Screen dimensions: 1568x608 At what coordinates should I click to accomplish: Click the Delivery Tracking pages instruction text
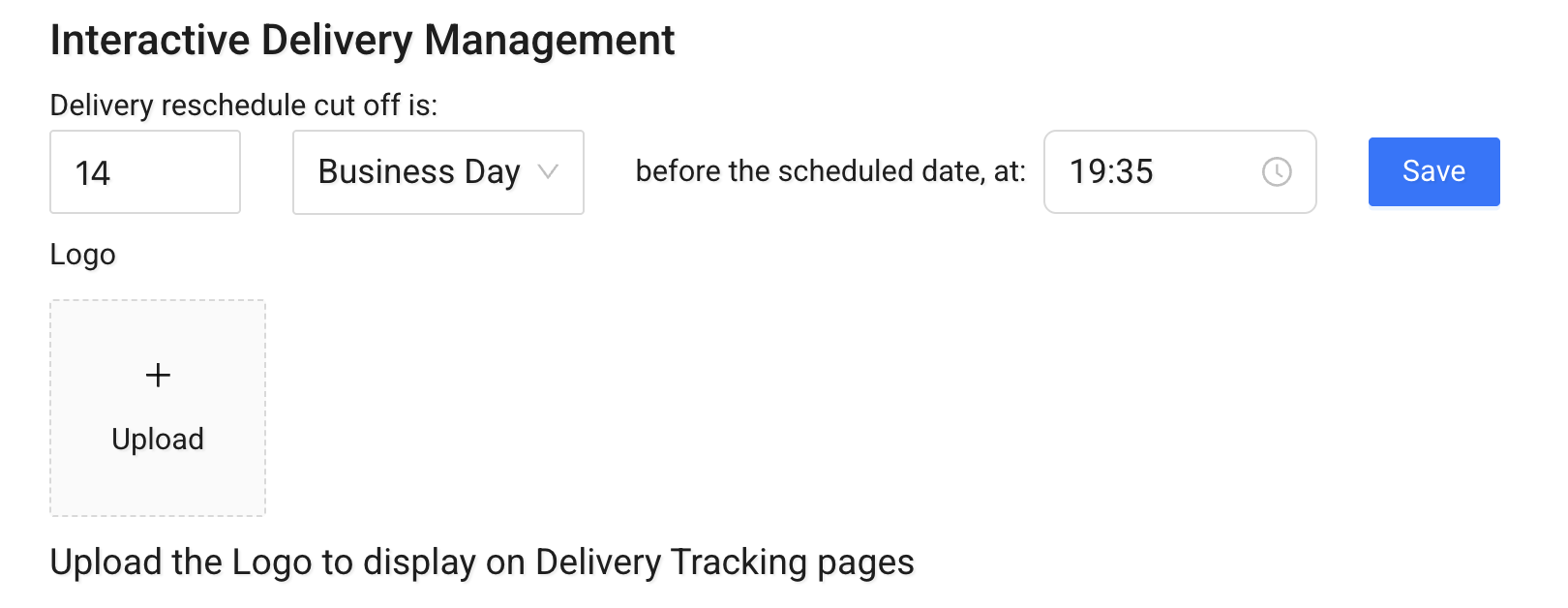click(x=483, y=562)
